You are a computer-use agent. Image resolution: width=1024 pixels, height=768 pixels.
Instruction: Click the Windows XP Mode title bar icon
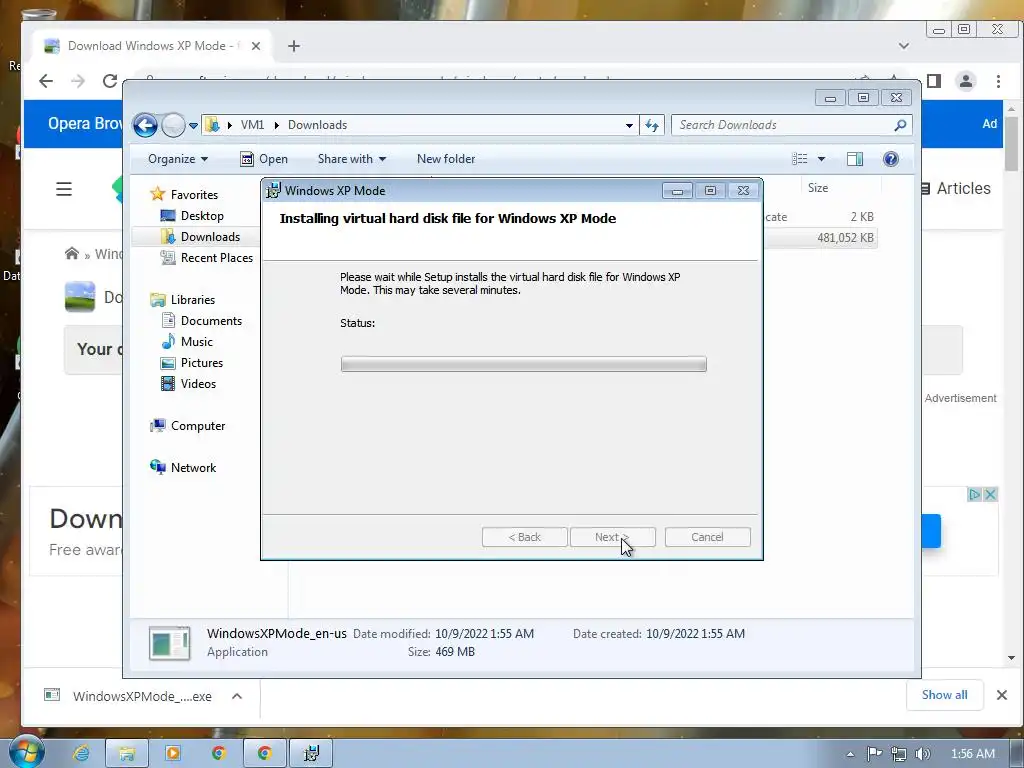tap(273, 191)
